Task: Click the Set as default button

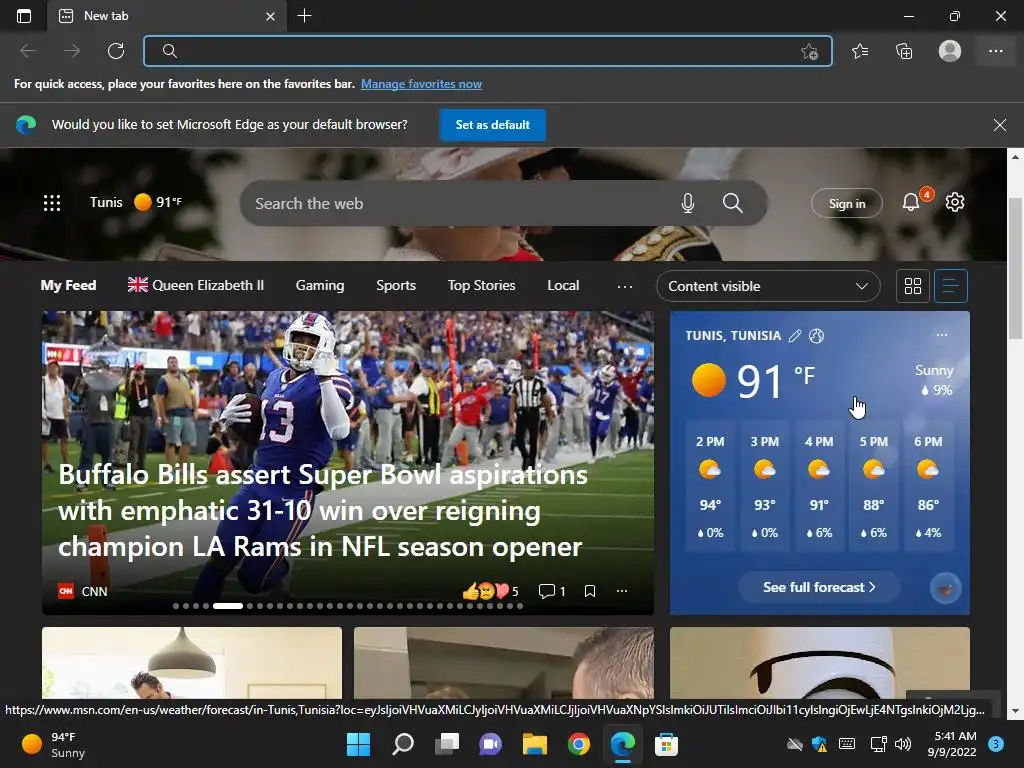Action: 492,125
